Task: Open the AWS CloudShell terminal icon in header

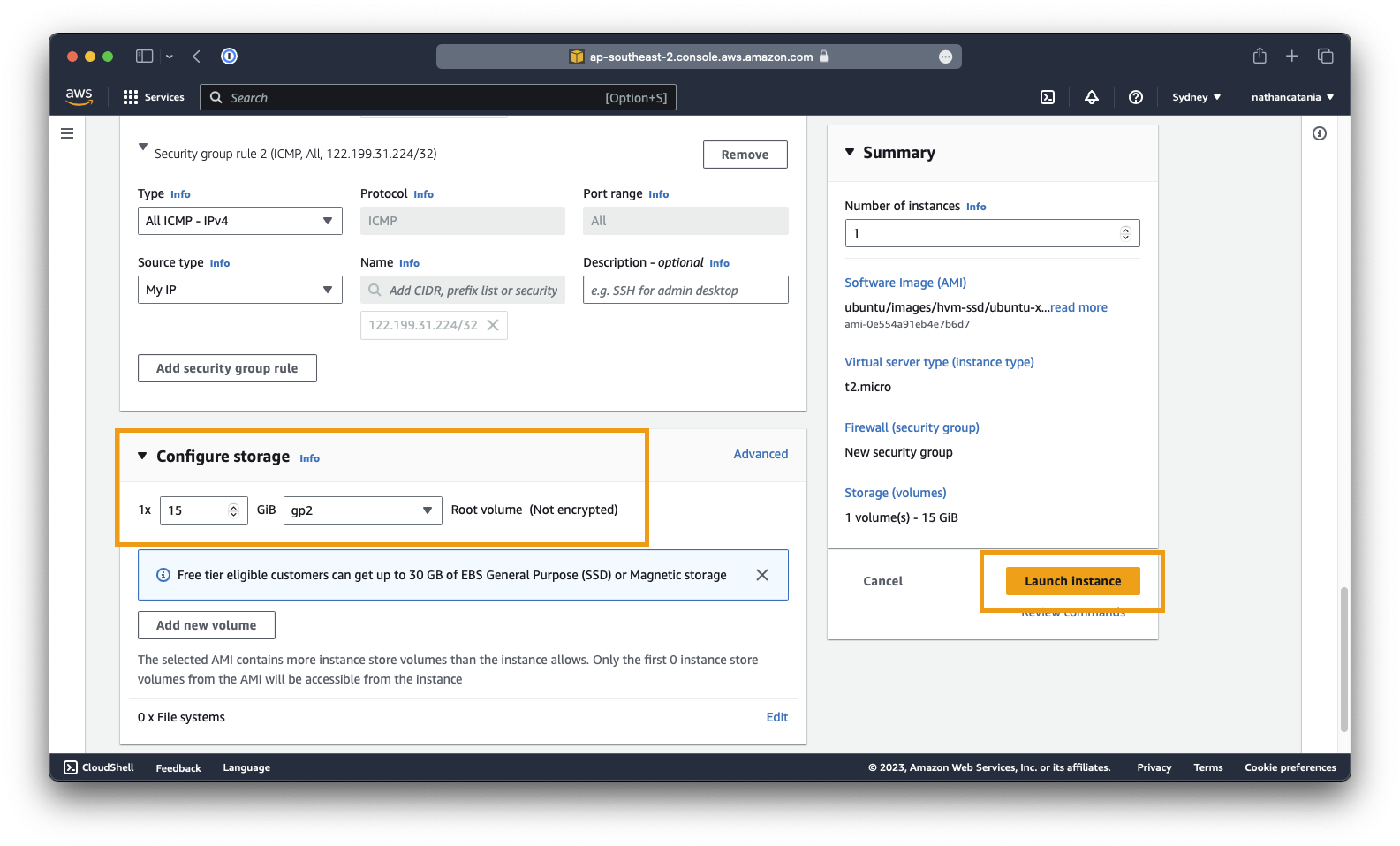Action: click(x=1048, y=97)
